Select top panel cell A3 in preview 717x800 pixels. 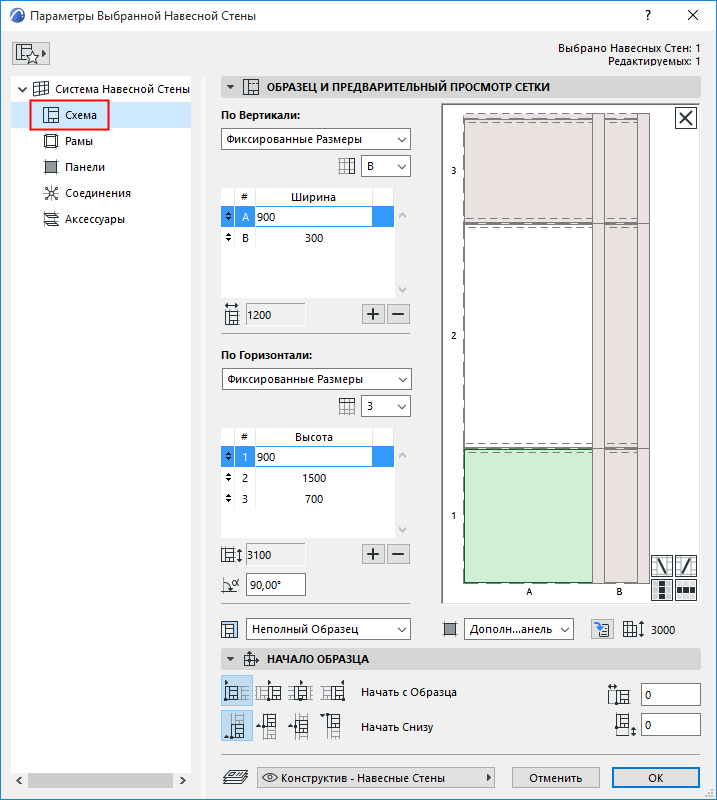pyautogui.click(x=528, y=170)
